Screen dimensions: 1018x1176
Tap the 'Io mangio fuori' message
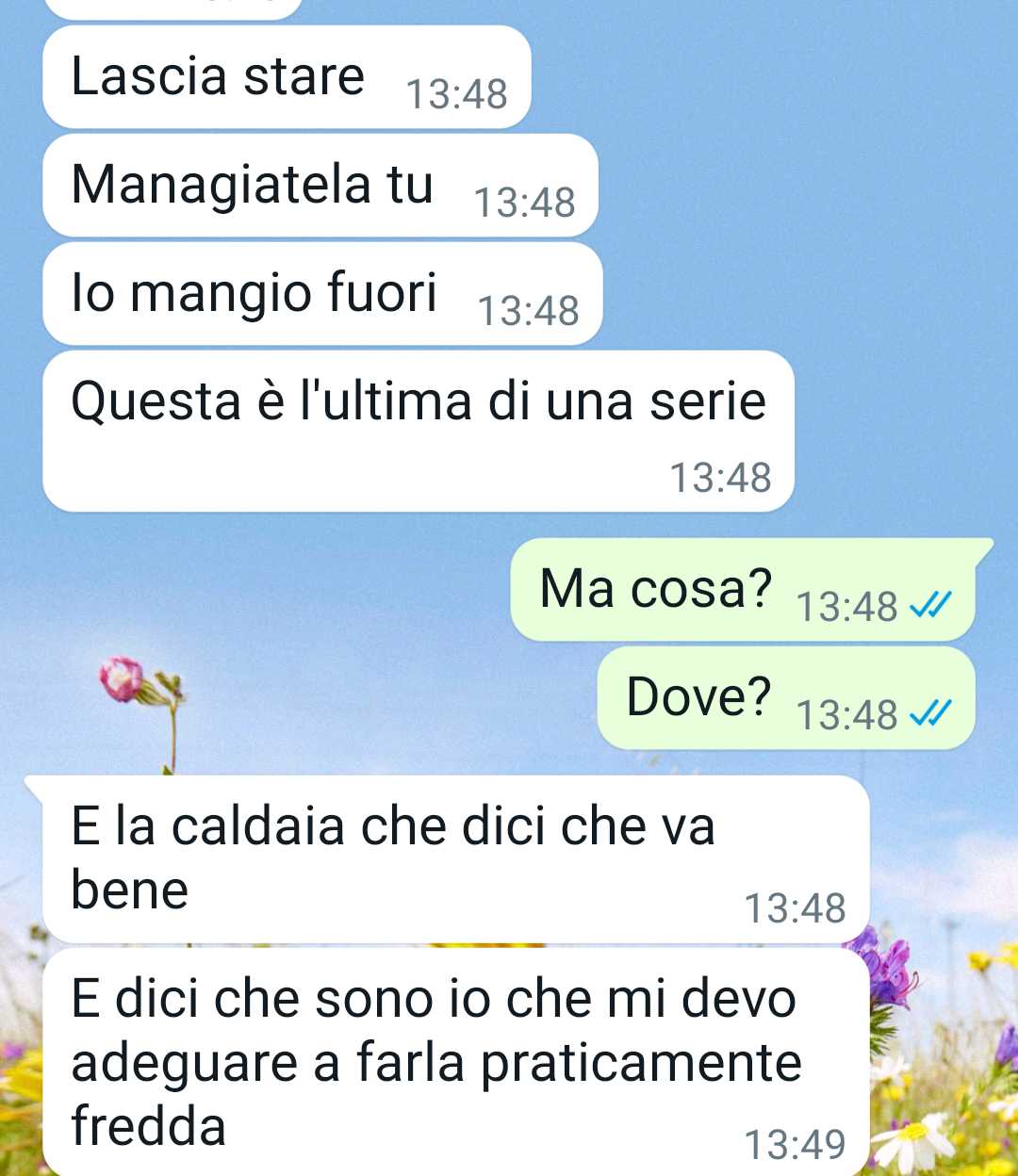(x=322, y=294)
